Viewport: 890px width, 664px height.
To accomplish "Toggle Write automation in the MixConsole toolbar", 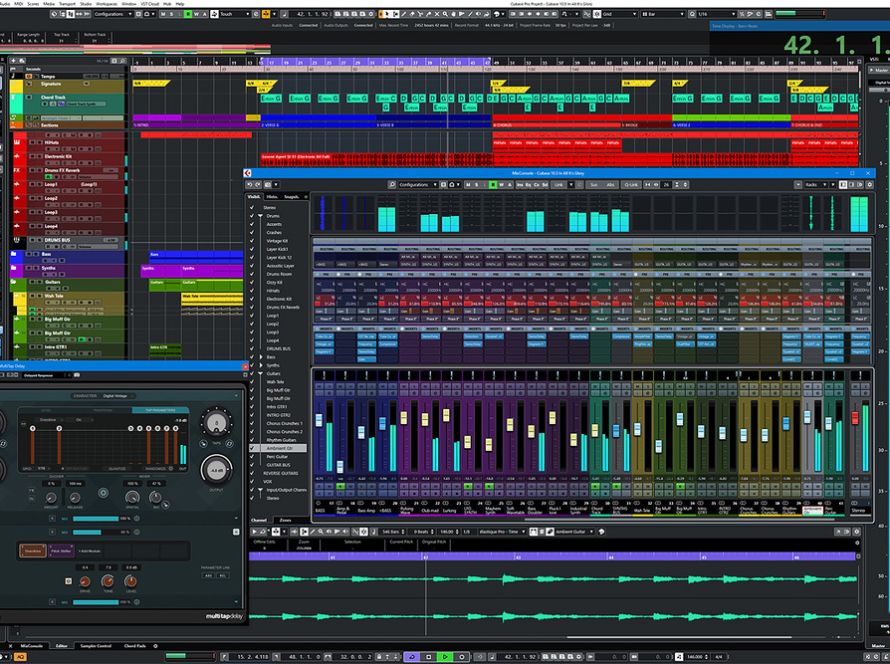I will [501, 184].
